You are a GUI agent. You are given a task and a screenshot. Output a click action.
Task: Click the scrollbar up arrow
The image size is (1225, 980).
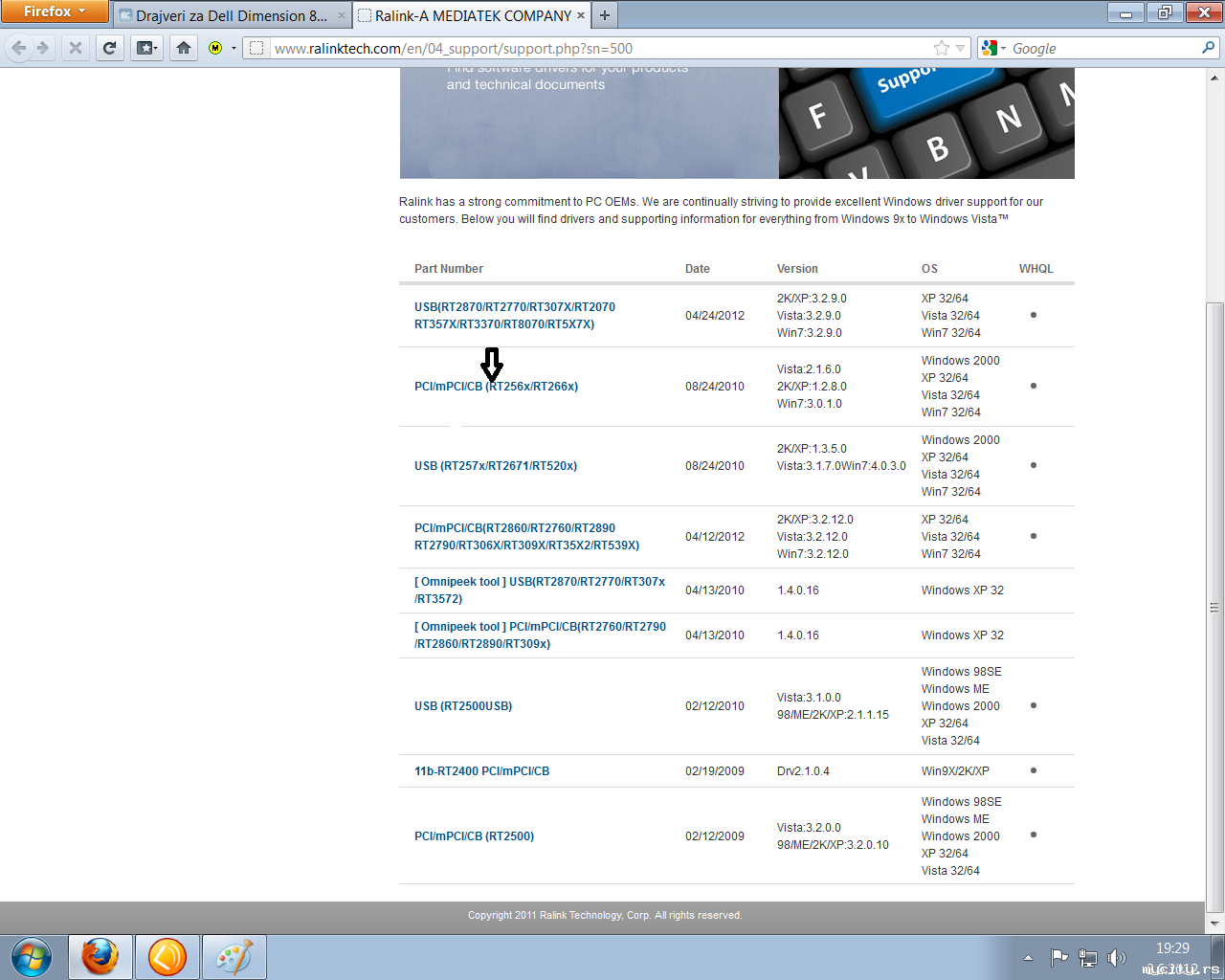pyautogui.click(x=1214, y=77)
